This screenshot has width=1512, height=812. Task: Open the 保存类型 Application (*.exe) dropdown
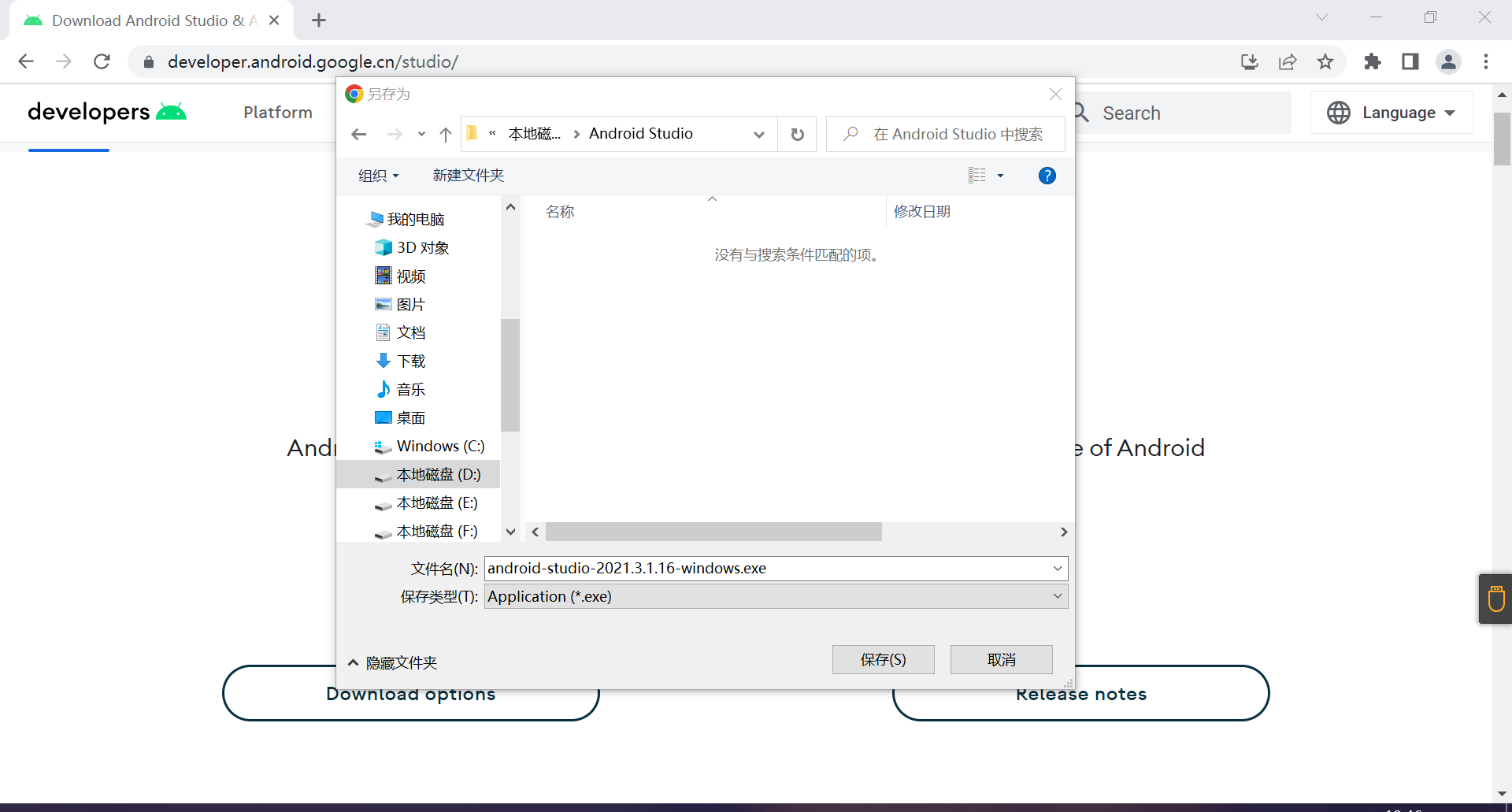pyautogui.click(x=776, y=597)
